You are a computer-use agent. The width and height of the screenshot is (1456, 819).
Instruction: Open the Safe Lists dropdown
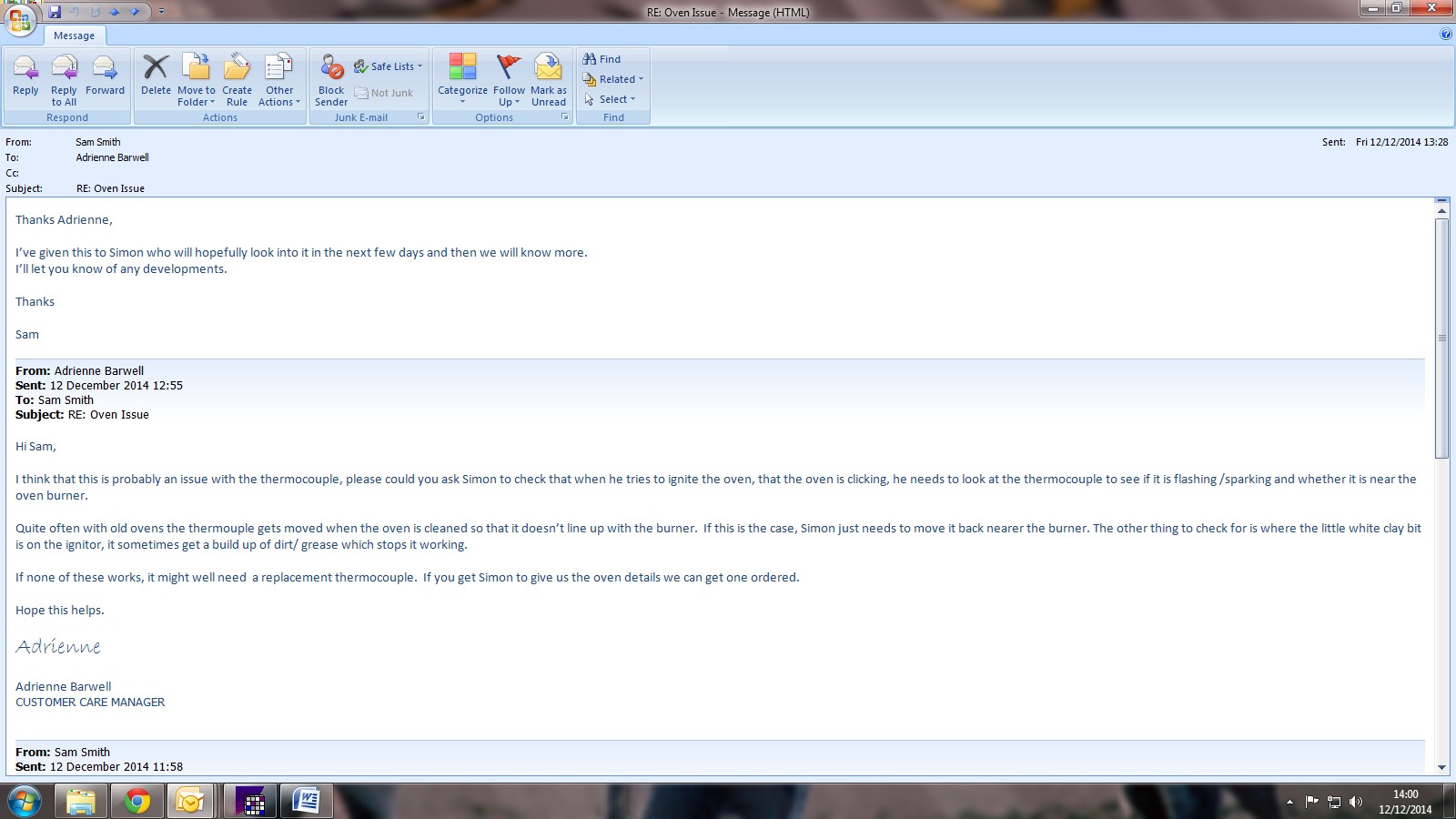pyautogui.click(x=389, y=66)
